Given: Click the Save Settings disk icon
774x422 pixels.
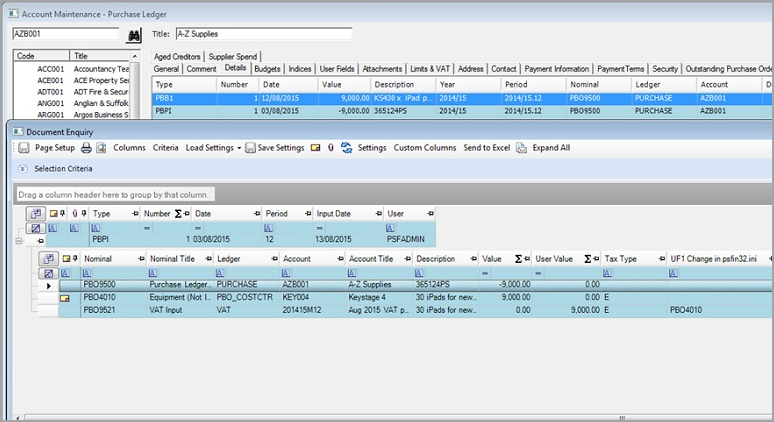Looking at the screenshot, I should click(x=251, y=148).
